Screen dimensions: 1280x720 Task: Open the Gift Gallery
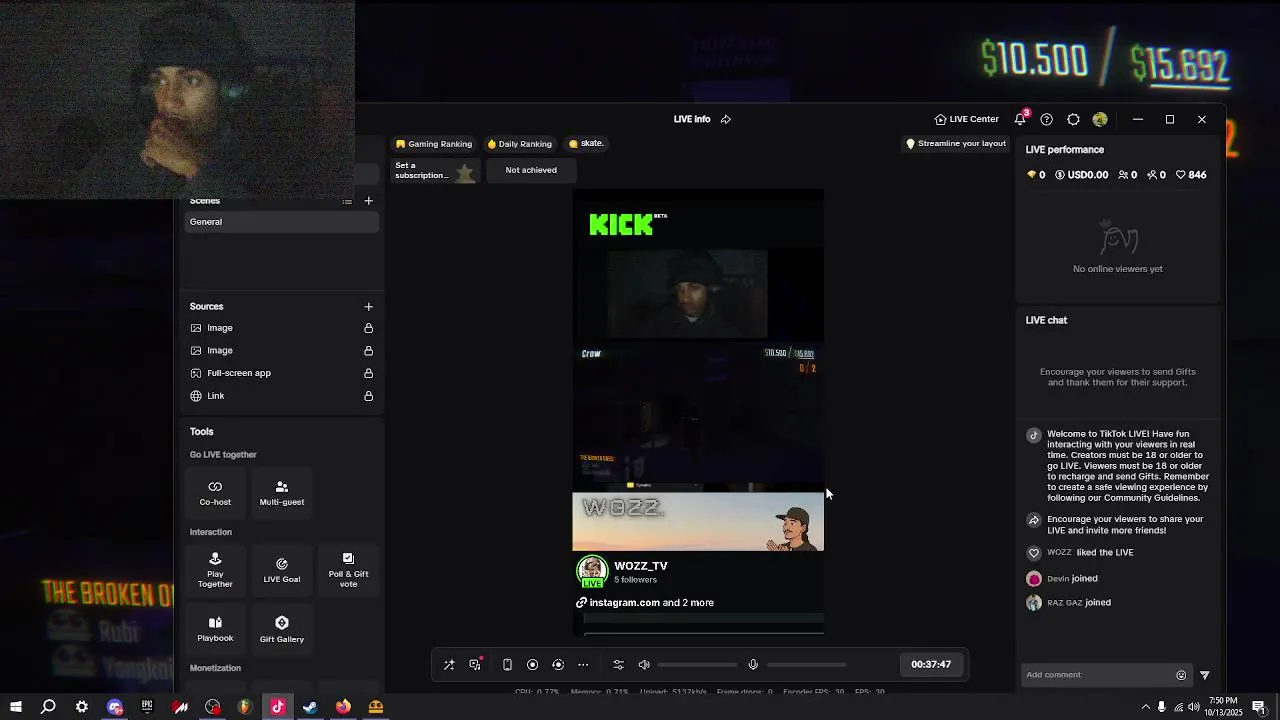(x=281, y=629)
